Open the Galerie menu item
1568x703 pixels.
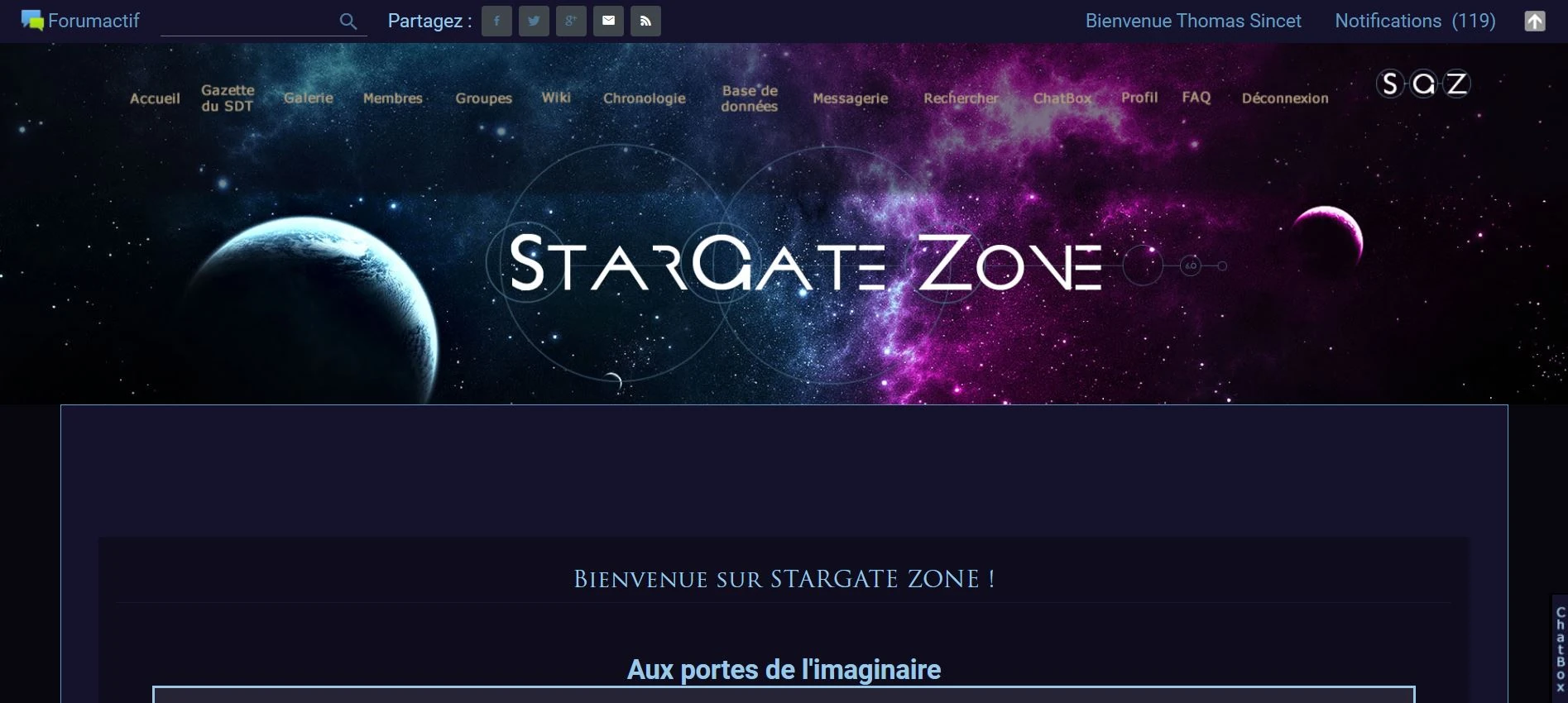coord(309,98)
